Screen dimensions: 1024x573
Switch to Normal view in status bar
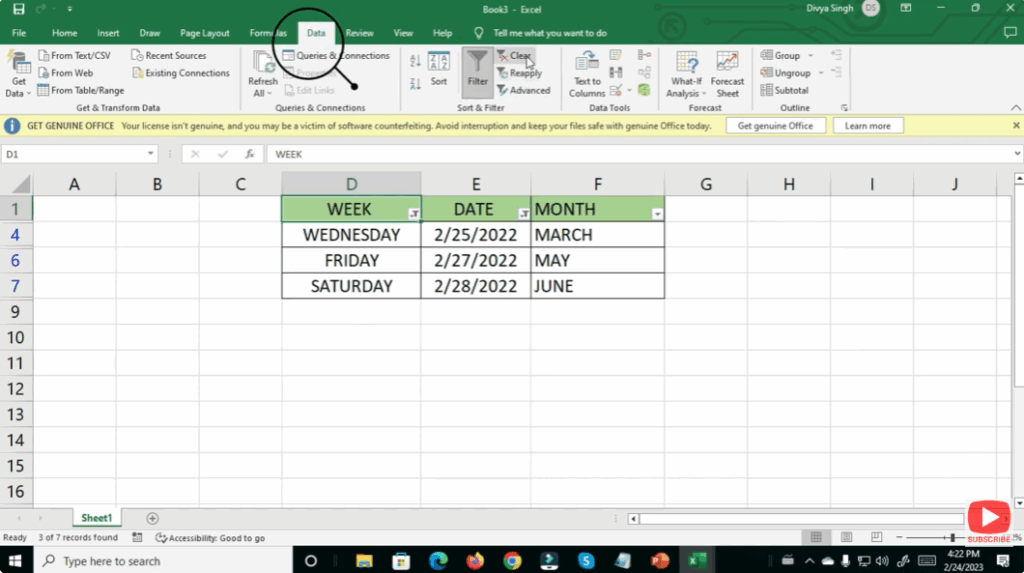click(817, 538)
